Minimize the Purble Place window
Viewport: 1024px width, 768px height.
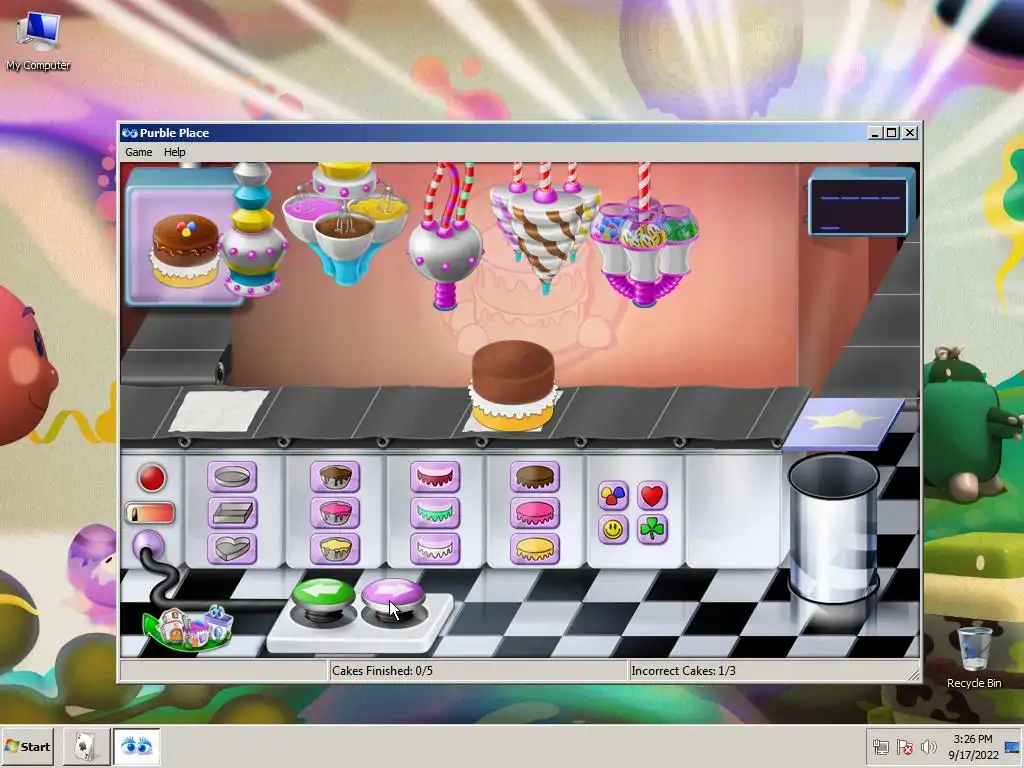tap(876, 133)
